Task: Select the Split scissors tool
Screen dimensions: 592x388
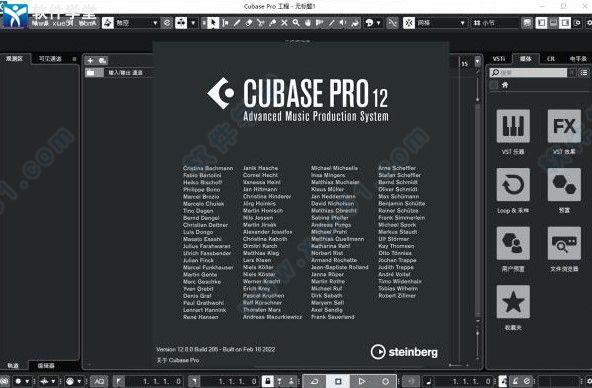Action: (261, 23)
